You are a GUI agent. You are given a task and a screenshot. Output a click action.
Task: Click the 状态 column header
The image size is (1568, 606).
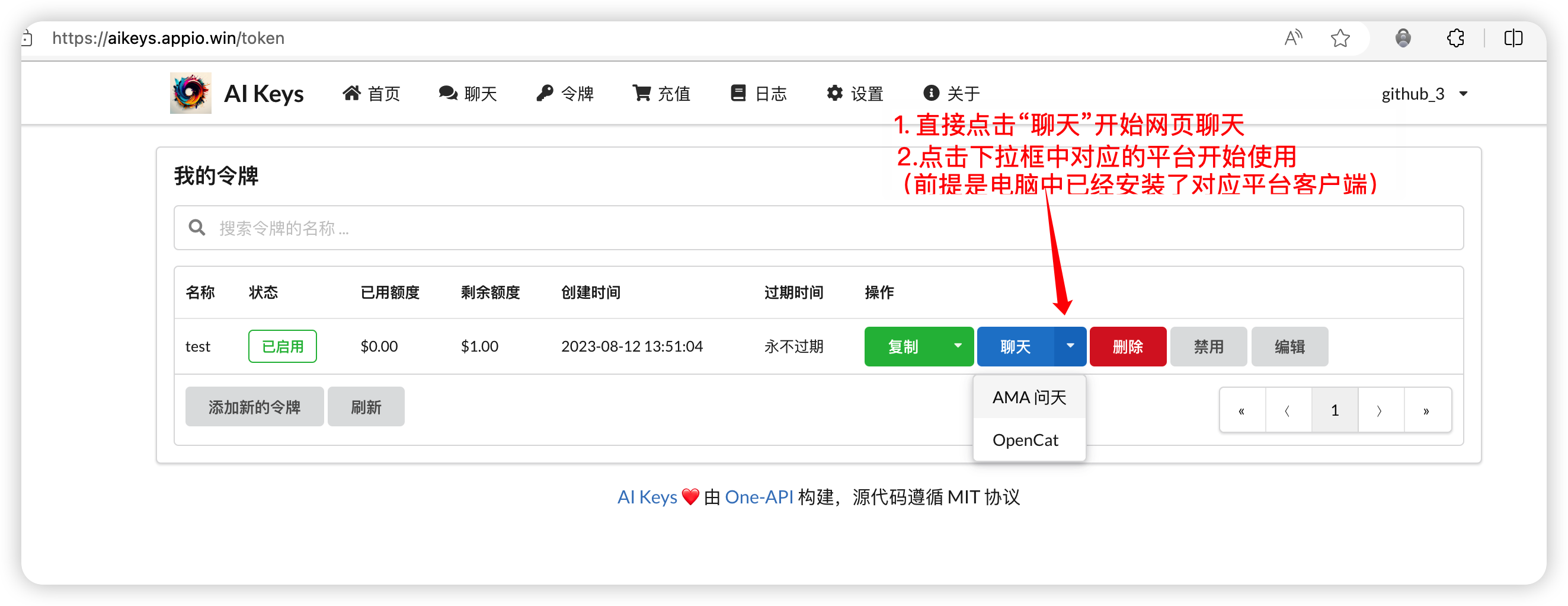tap(264, 293)
